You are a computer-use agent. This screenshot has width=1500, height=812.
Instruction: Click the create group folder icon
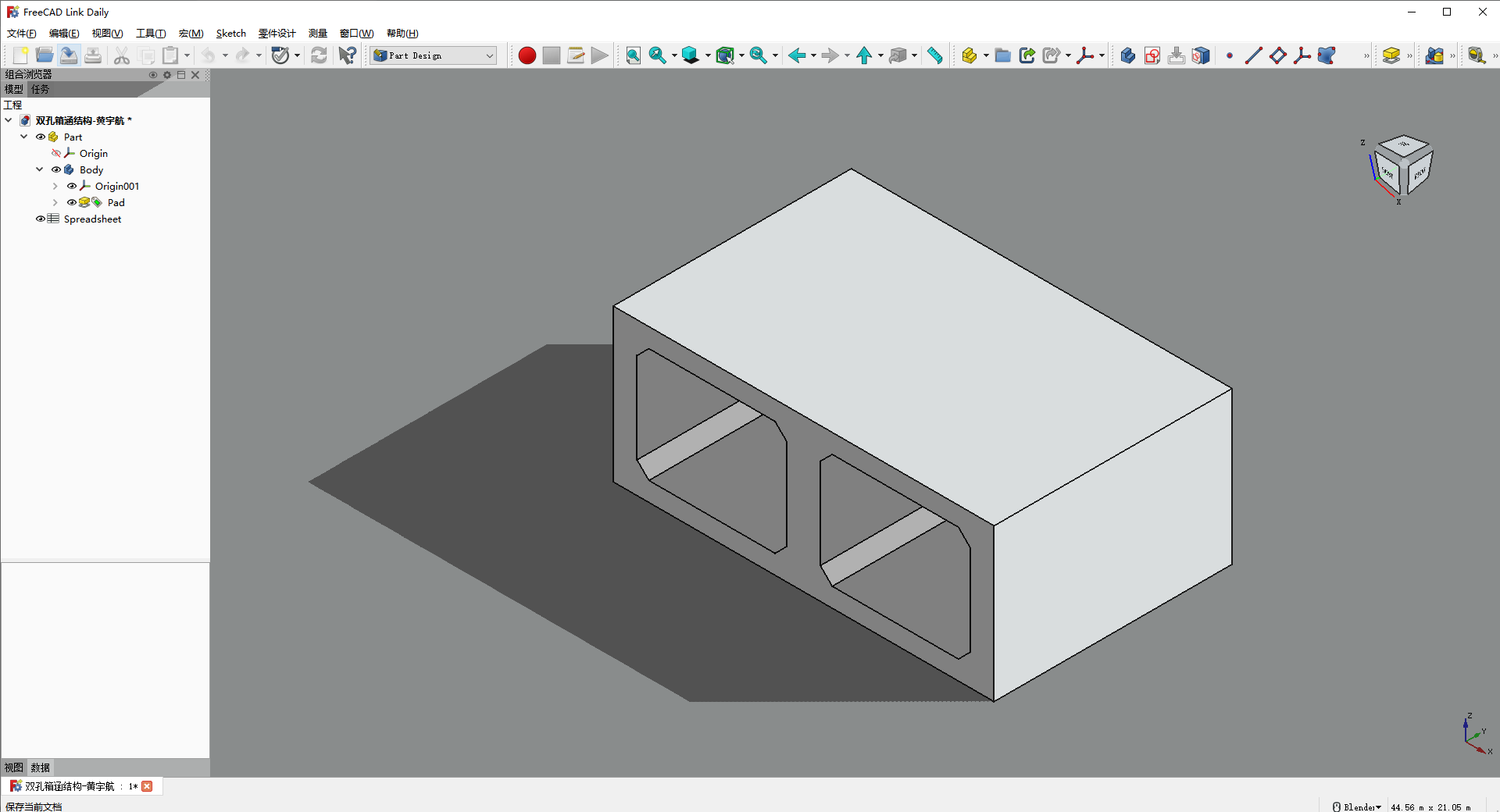pos(1002,55)
